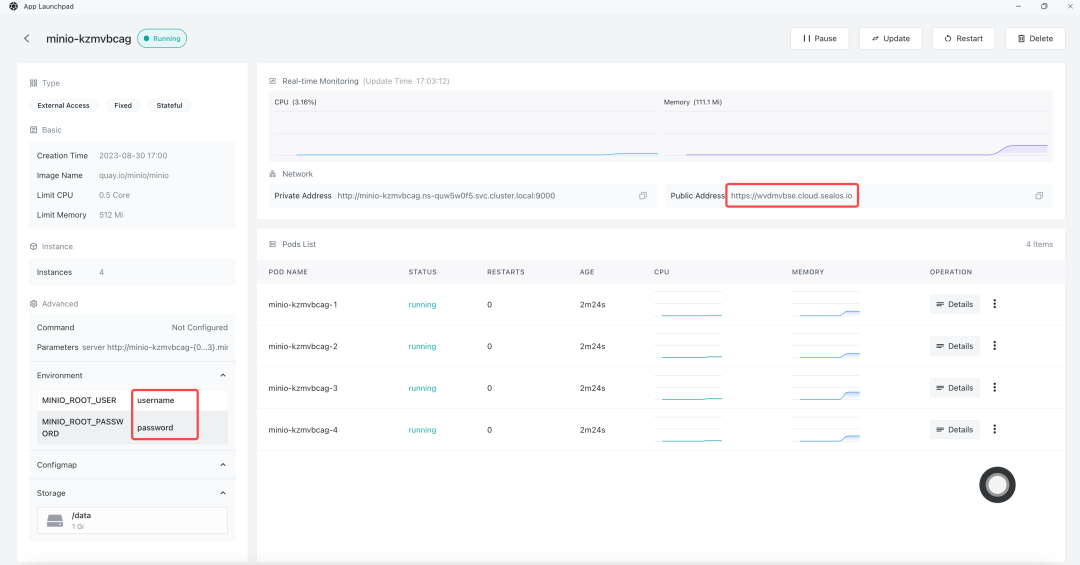Maximize the App Launchpad window
Viewport: 1080px width, 565px height.
click(x=1044, y=6)
